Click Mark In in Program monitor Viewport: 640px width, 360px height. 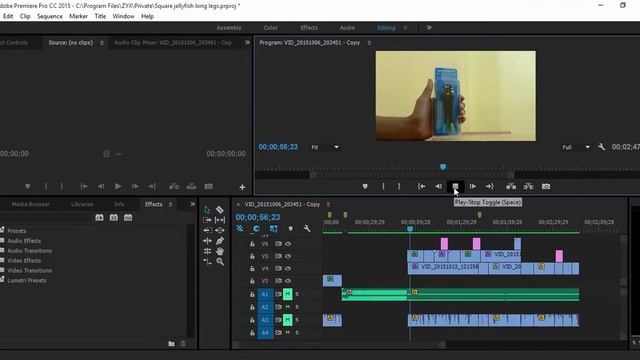[x=383, y=186]
